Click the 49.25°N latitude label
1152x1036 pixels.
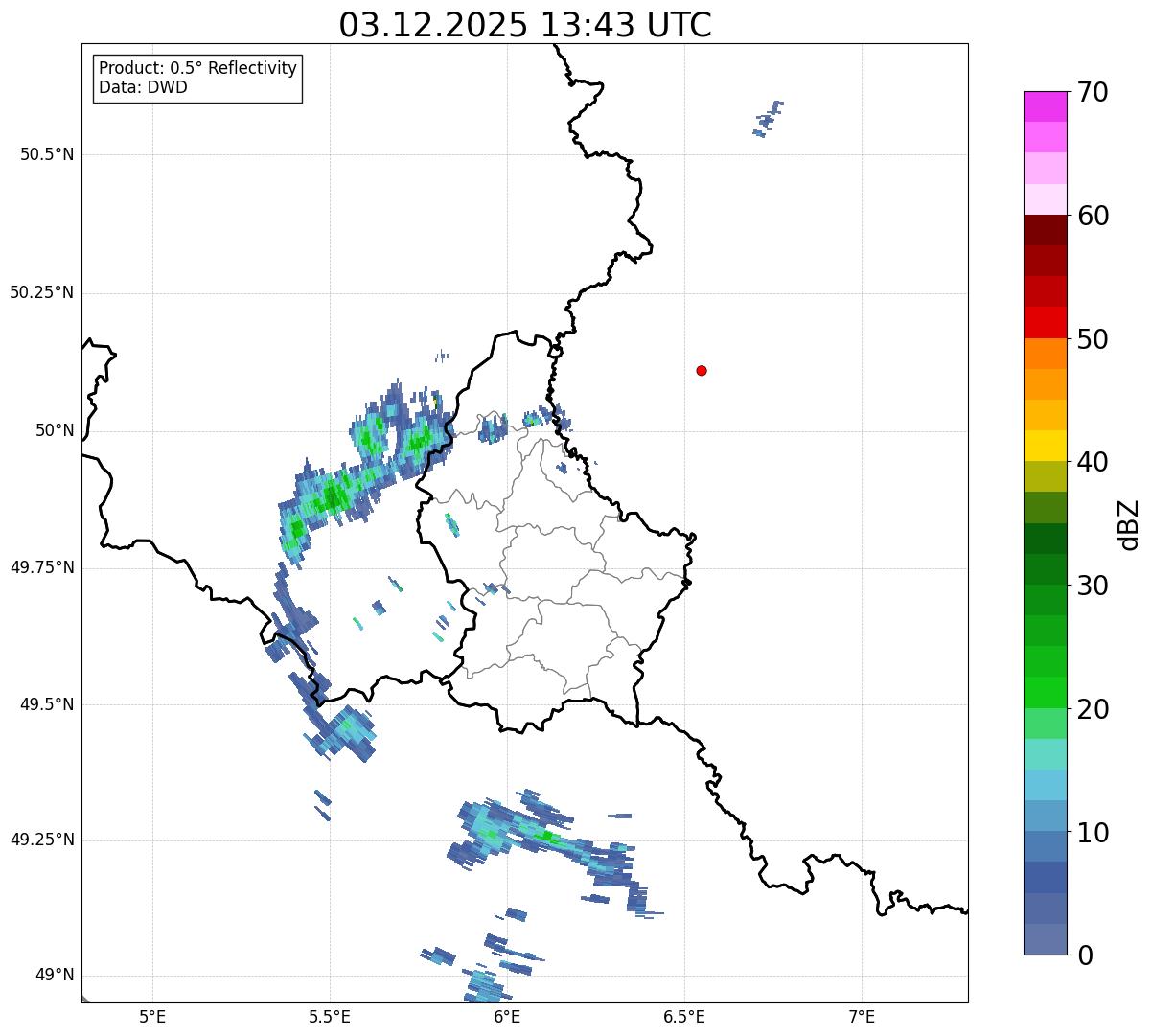point(42,840)
